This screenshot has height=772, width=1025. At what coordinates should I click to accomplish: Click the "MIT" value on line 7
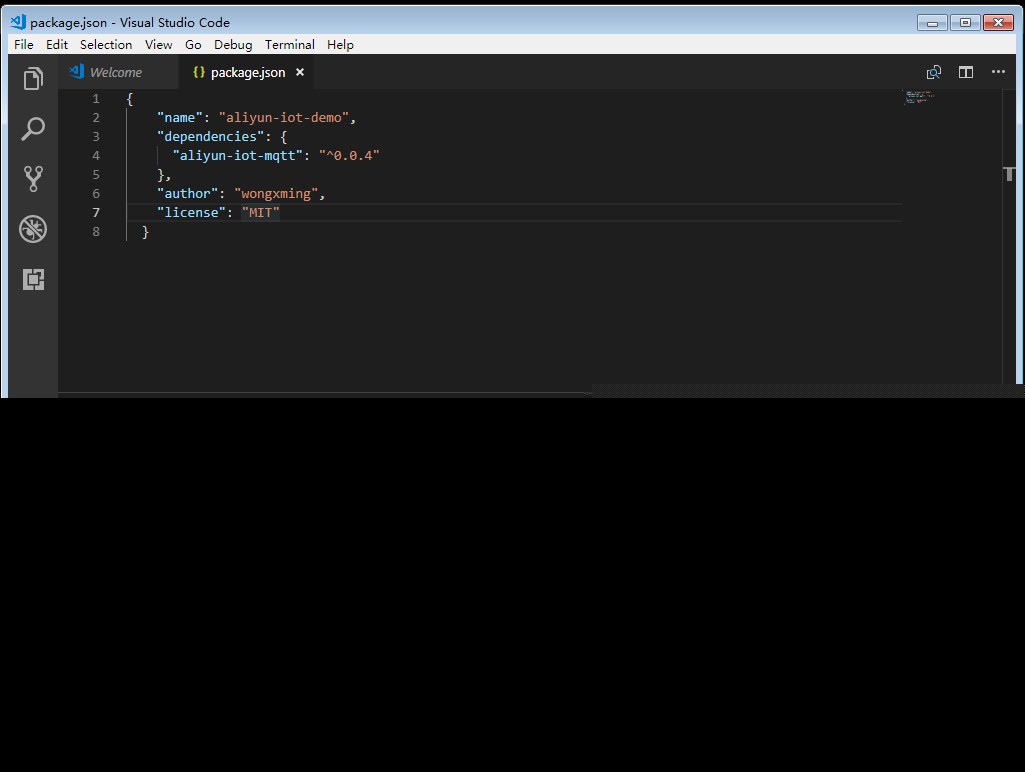click(x=260, y=212)
